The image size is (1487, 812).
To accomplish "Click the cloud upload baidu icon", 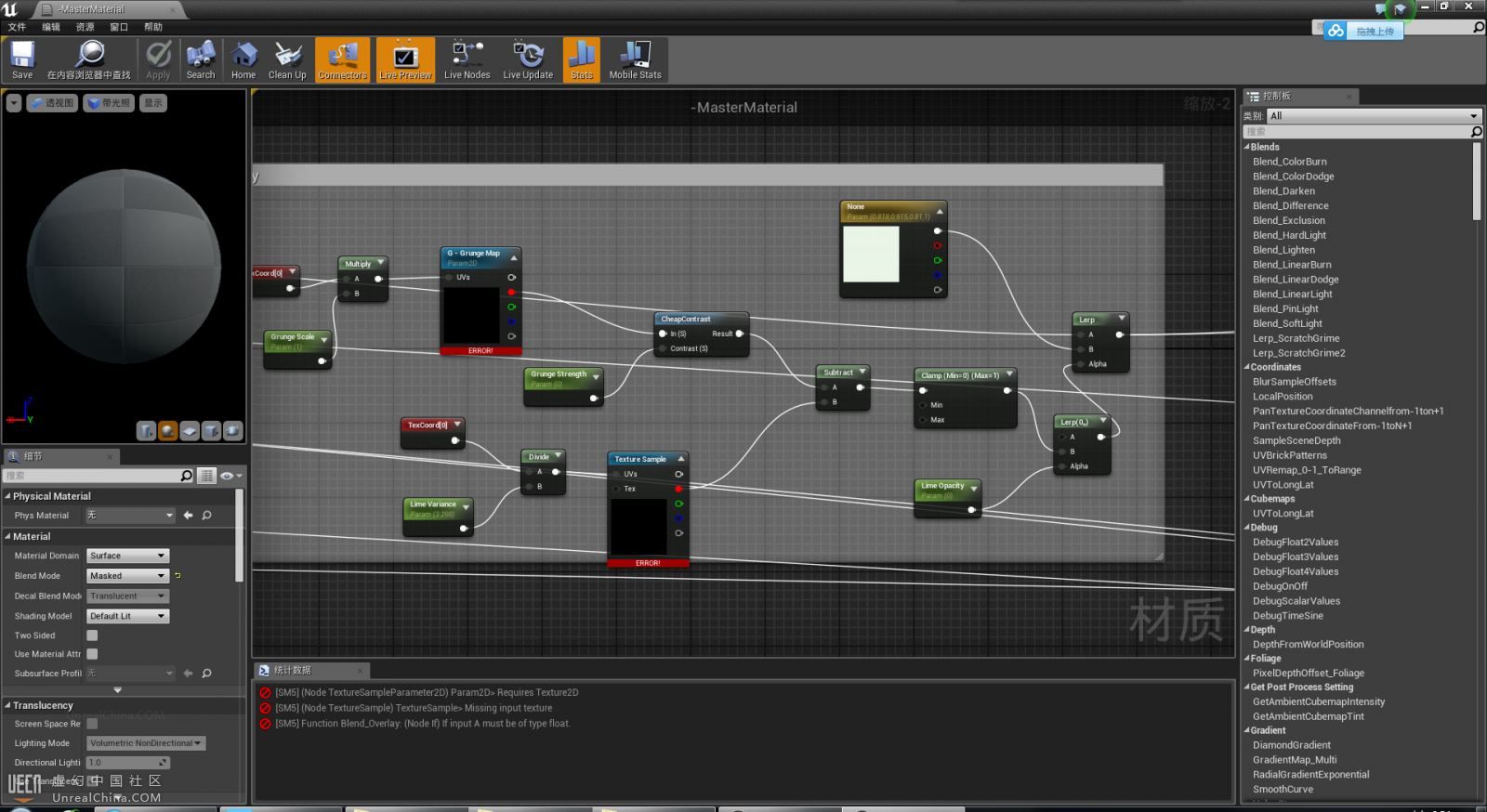I will coord(1336,31).
